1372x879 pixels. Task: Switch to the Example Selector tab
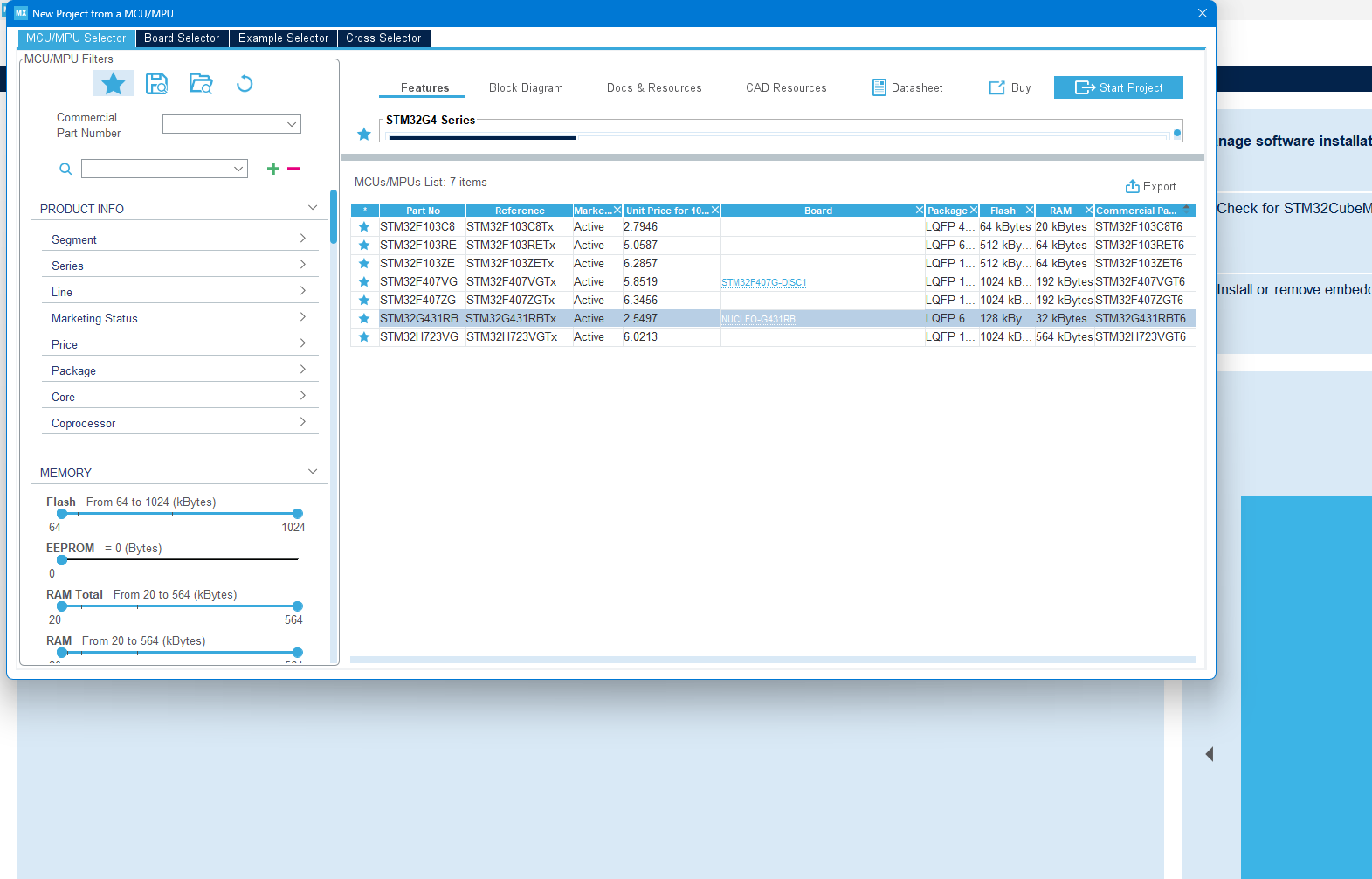pos(283,38)
